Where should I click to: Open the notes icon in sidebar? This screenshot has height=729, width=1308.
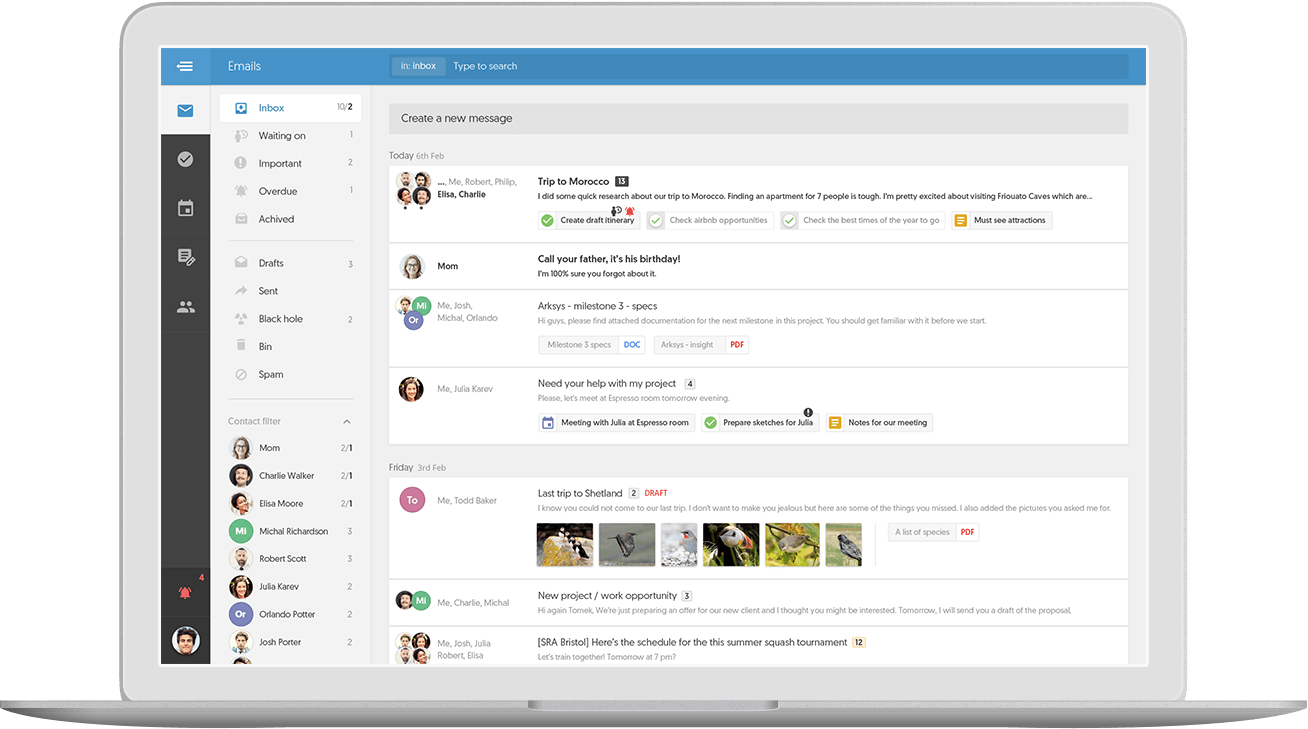coord(185,257)
